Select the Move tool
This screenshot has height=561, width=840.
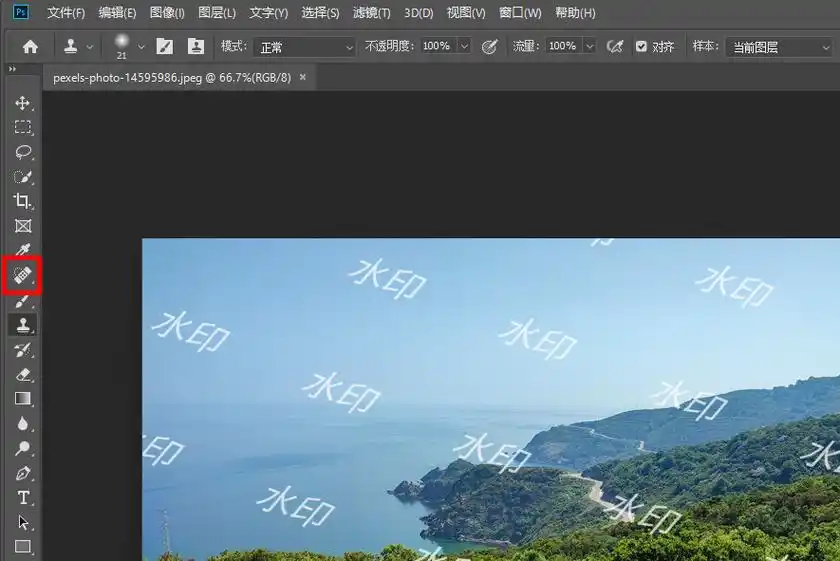pos(22,102)
